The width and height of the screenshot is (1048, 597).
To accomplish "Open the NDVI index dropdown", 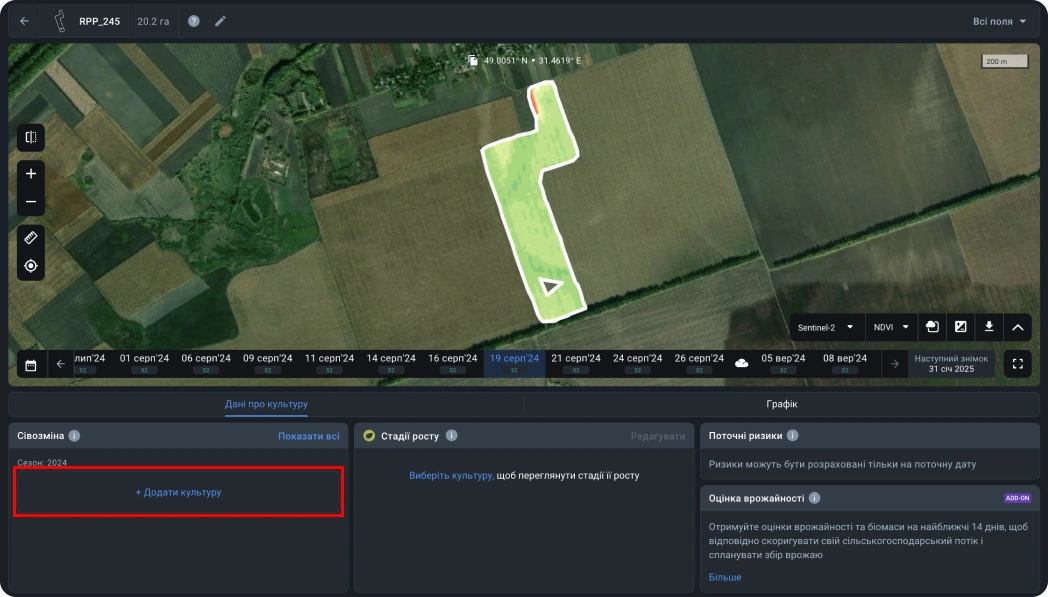I will (892, 327).
